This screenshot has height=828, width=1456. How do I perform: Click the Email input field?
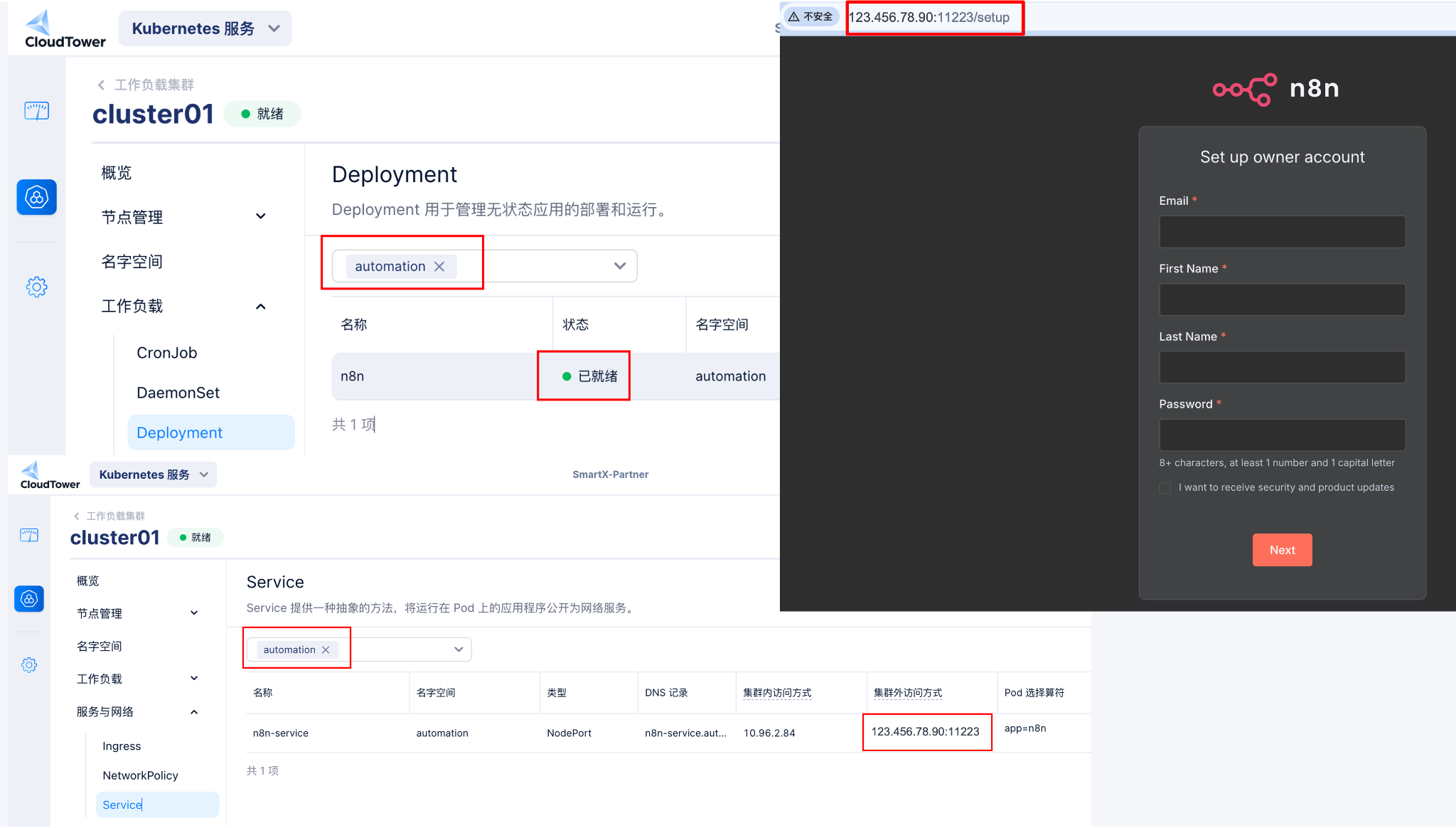point(1282,232)
